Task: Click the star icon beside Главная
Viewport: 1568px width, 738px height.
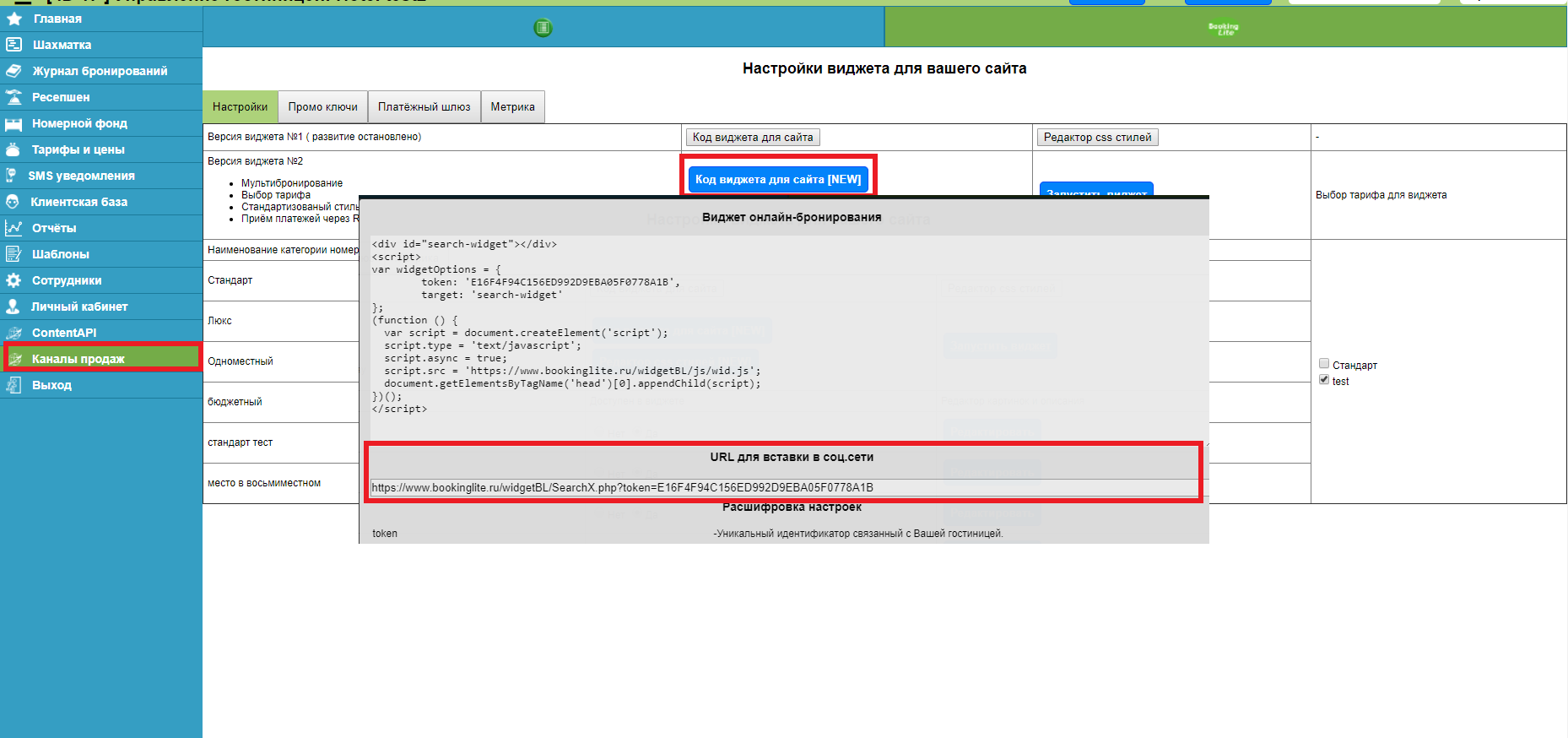Action: click(x=14, y=19)
